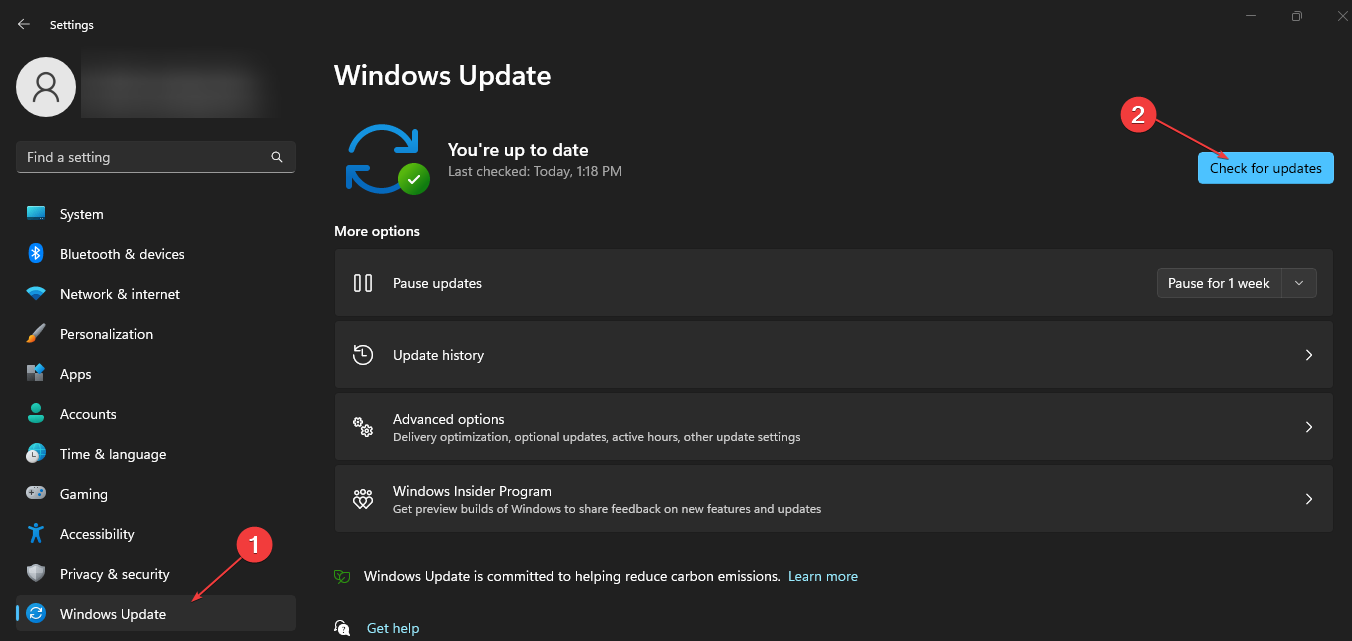This screenshot has width=1352, height=641.
Task: Click the back arrow in Settings title bar
Action: point(24,24)
